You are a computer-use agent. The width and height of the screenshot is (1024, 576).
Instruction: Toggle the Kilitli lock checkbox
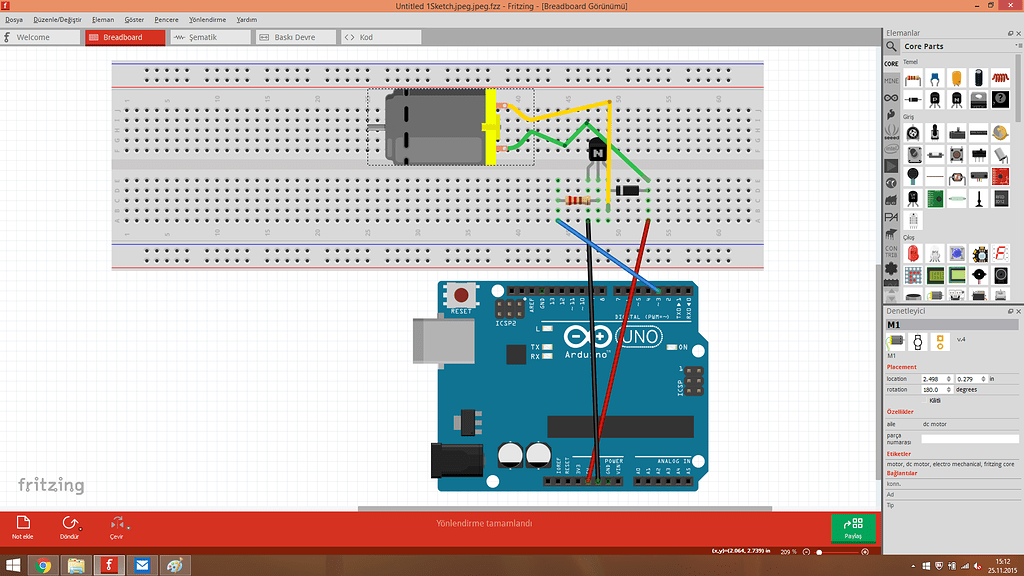tap(925, 400)
